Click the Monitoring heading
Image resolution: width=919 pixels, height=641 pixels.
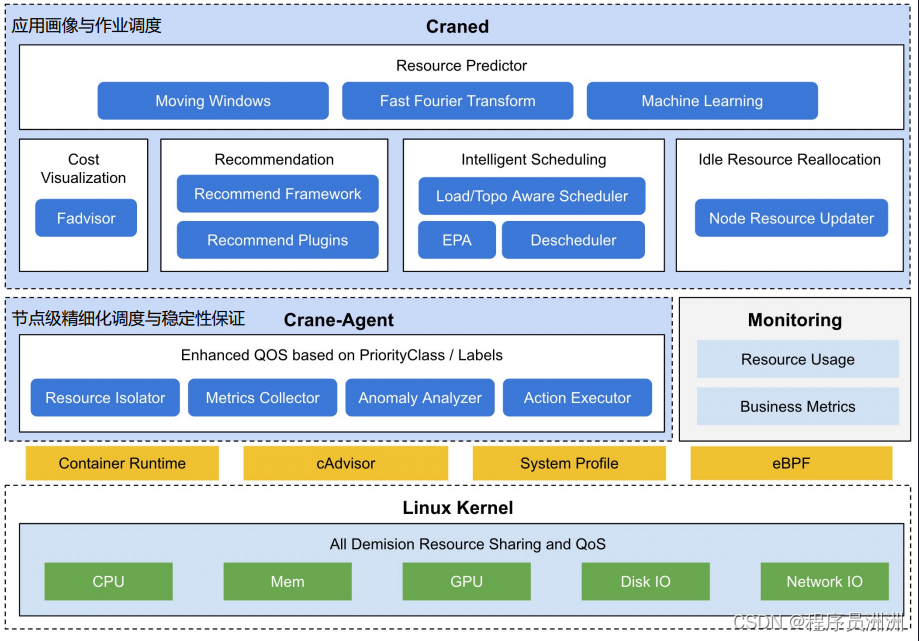click(x=795, y=320)
